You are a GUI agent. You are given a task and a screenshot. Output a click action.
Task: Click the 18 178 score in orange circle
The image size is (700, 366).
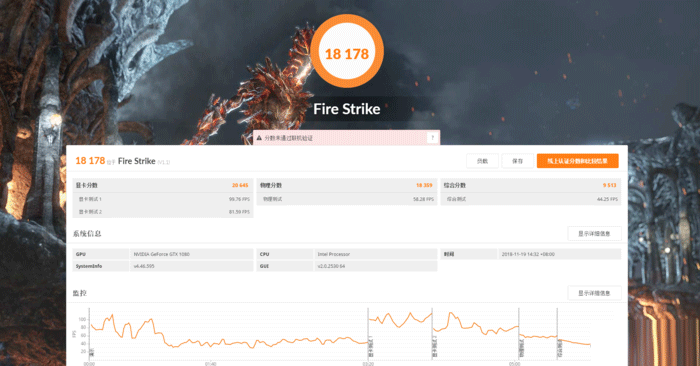tap(346, 54)
